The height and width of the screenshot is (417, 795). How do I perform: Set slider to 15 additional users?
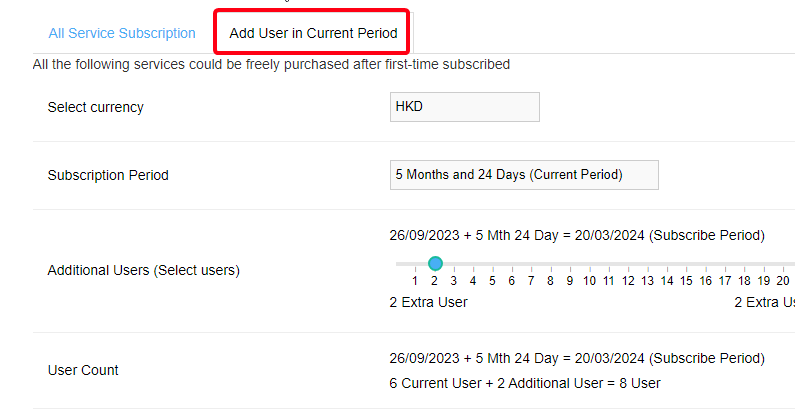(x=686, y=264)
